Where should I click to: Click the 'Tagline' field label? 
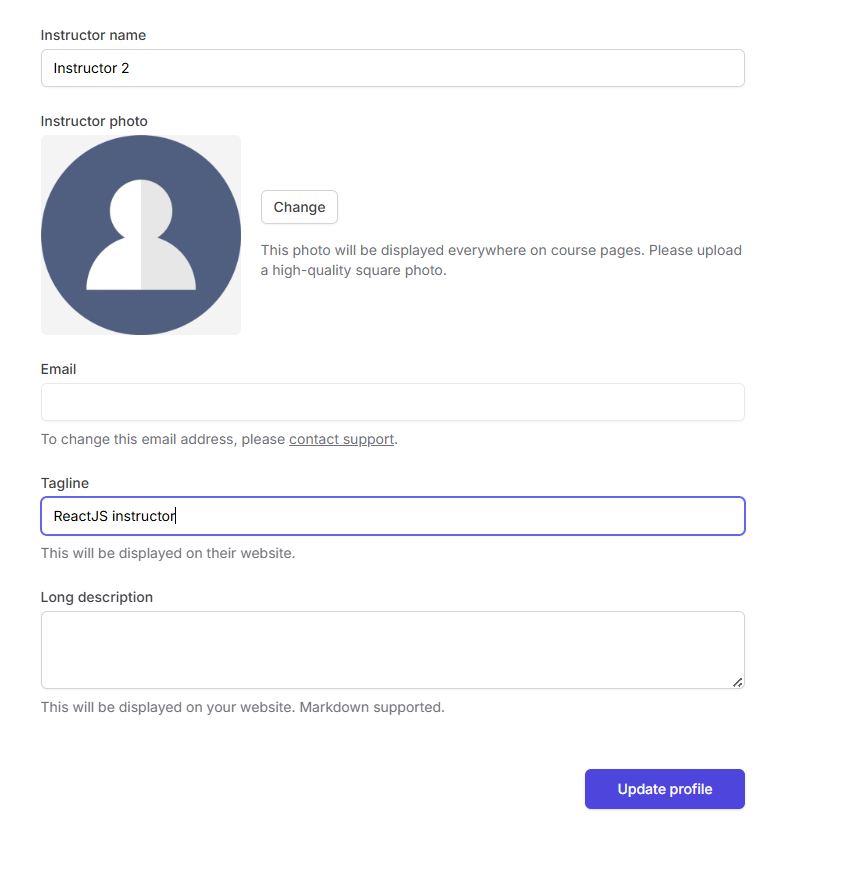pyautogui.click(x=65, y=483)
